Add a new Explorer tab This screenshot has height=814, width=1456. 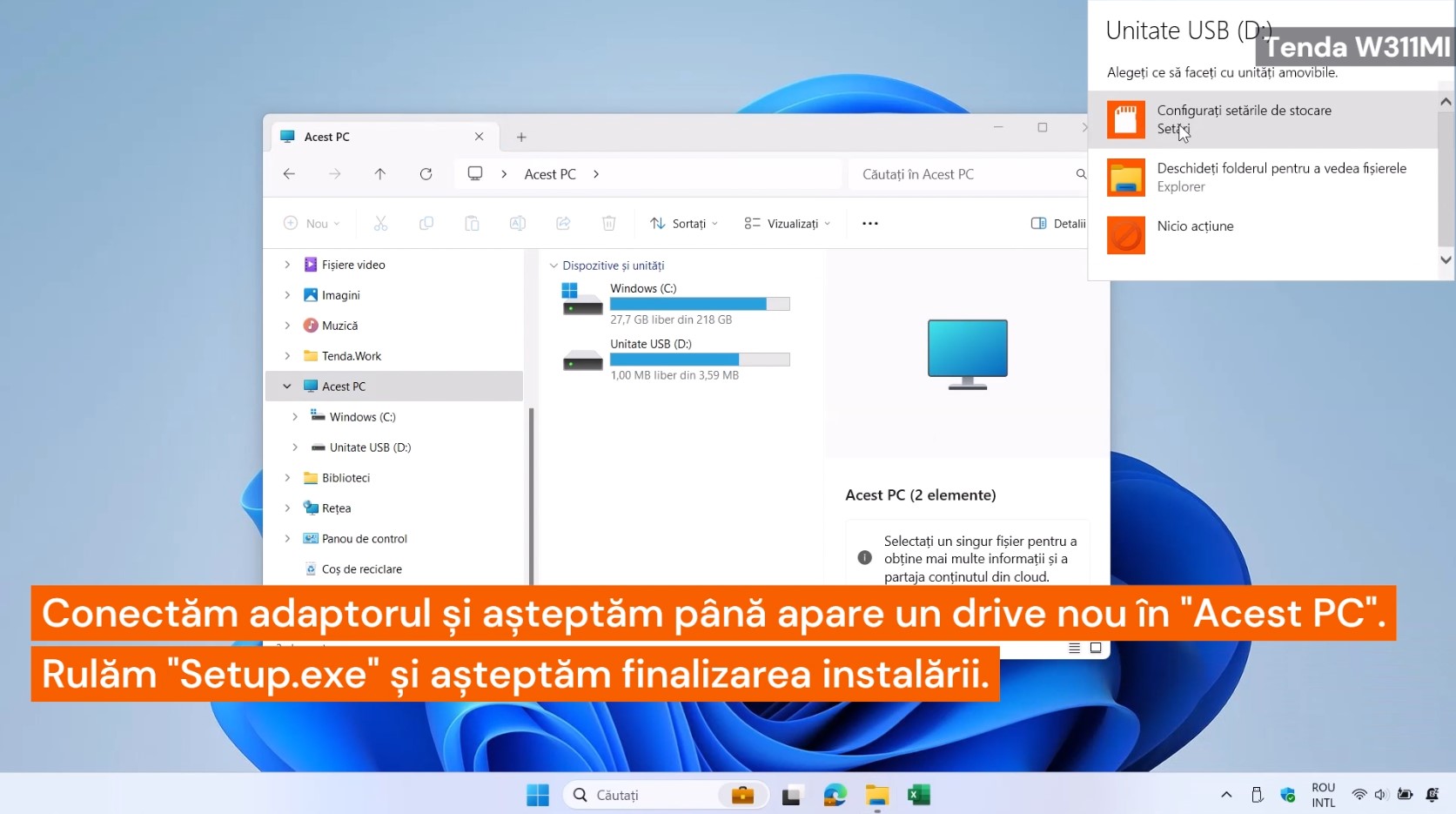point(521,137)
